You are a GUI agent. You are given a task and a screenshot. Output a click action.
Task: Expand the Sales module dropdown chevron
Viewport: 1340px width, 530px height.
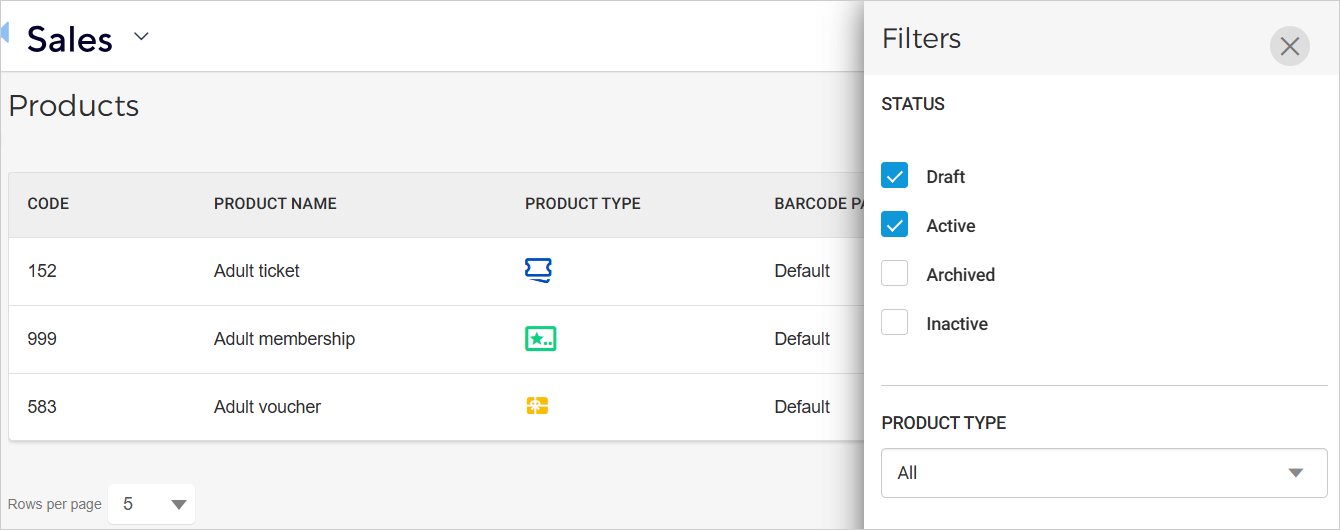click(x=141, y=37)
